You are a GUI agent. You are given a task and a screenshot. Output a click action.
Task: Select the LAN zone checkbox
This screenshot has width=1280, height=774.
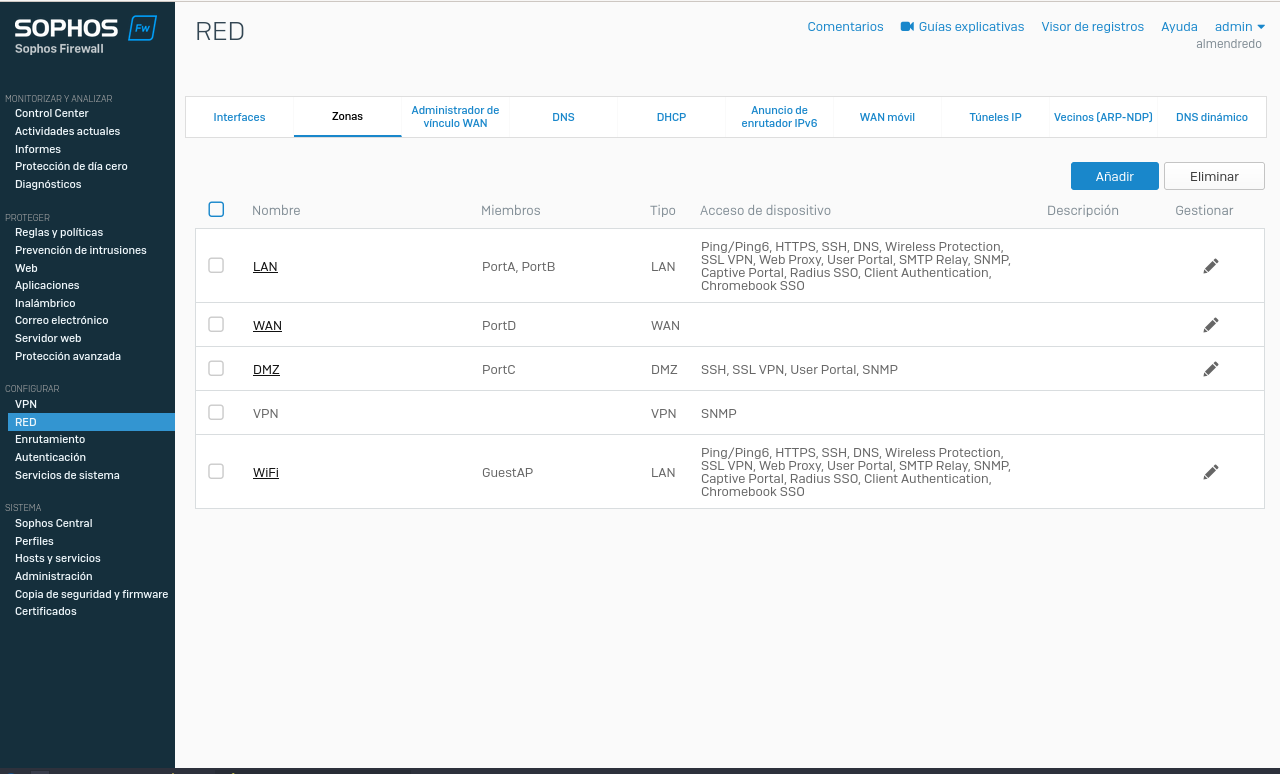pyautogui.click(x=216, y=266)
